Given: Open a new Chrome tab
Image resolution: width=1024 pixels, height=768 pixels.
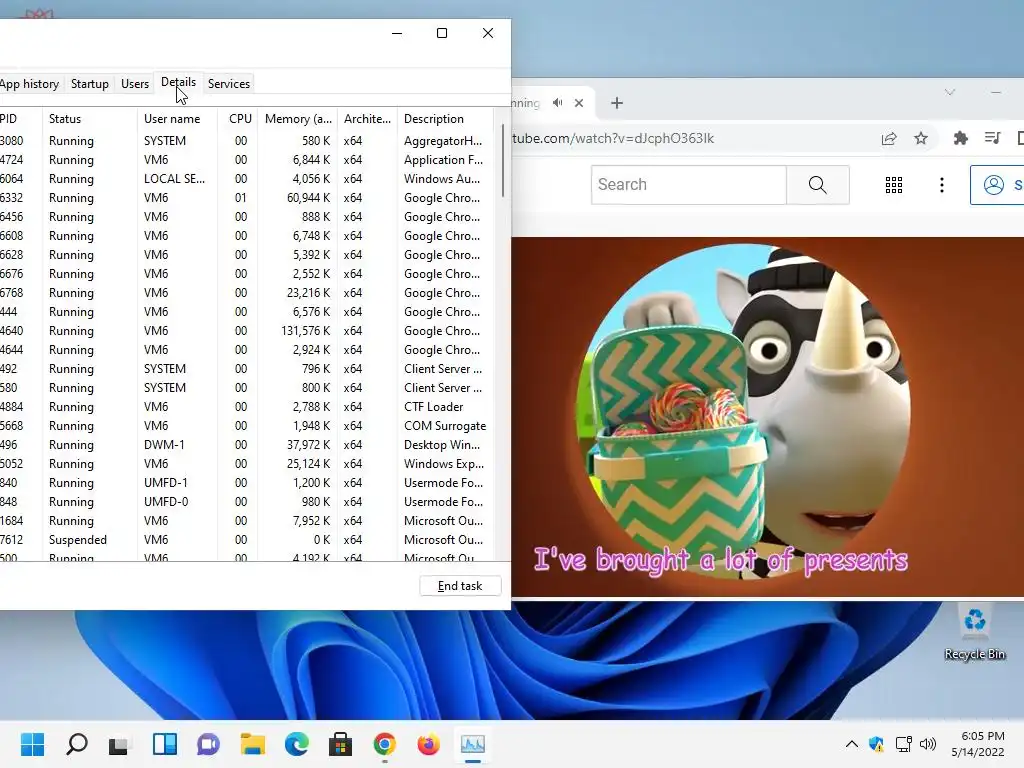Looking at the screenshot, I should 617,103.
